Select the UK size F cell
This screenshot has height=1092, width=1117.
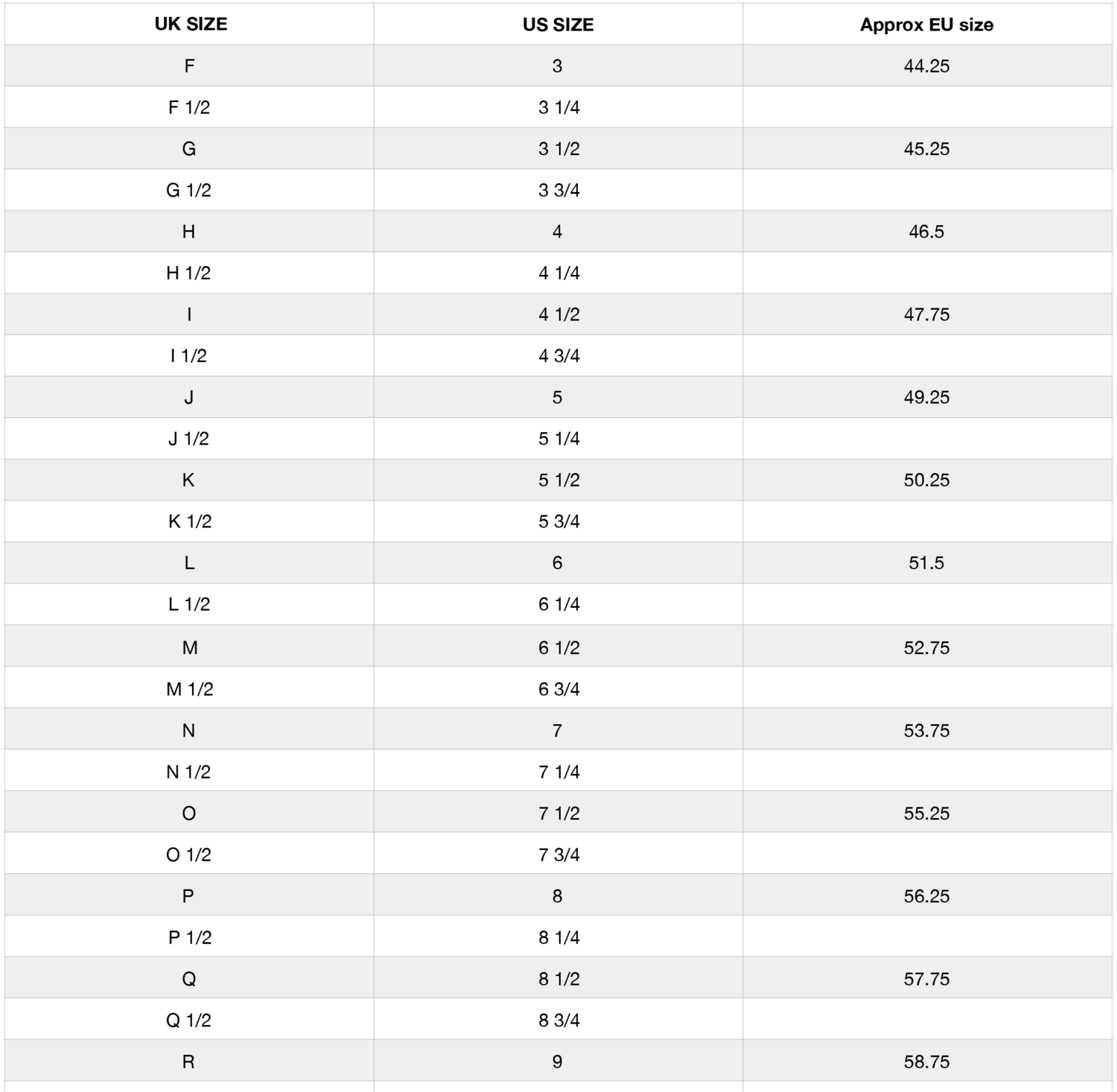click(x=189, y=66)
